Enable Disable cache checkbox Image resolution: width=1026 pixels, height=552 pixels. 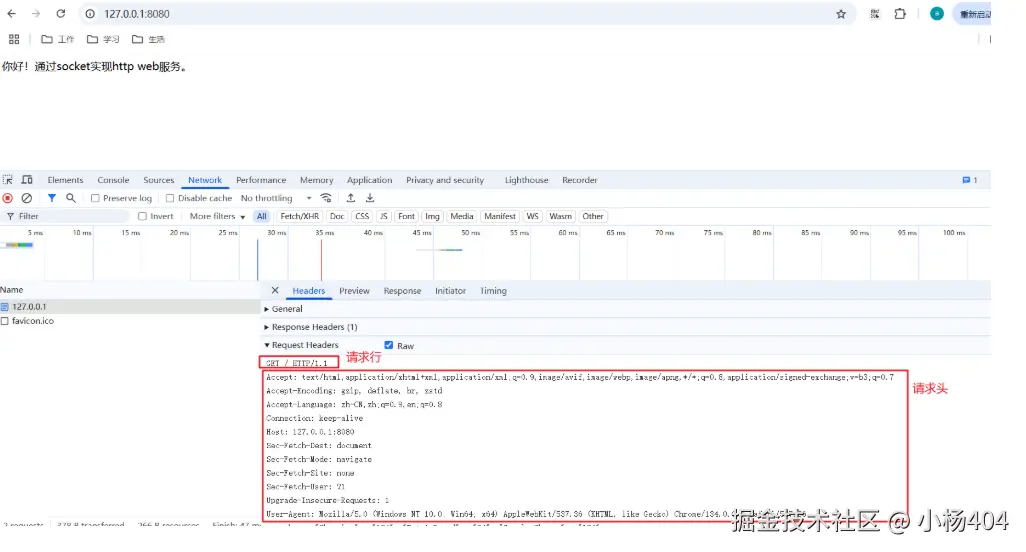coord(169,198)
